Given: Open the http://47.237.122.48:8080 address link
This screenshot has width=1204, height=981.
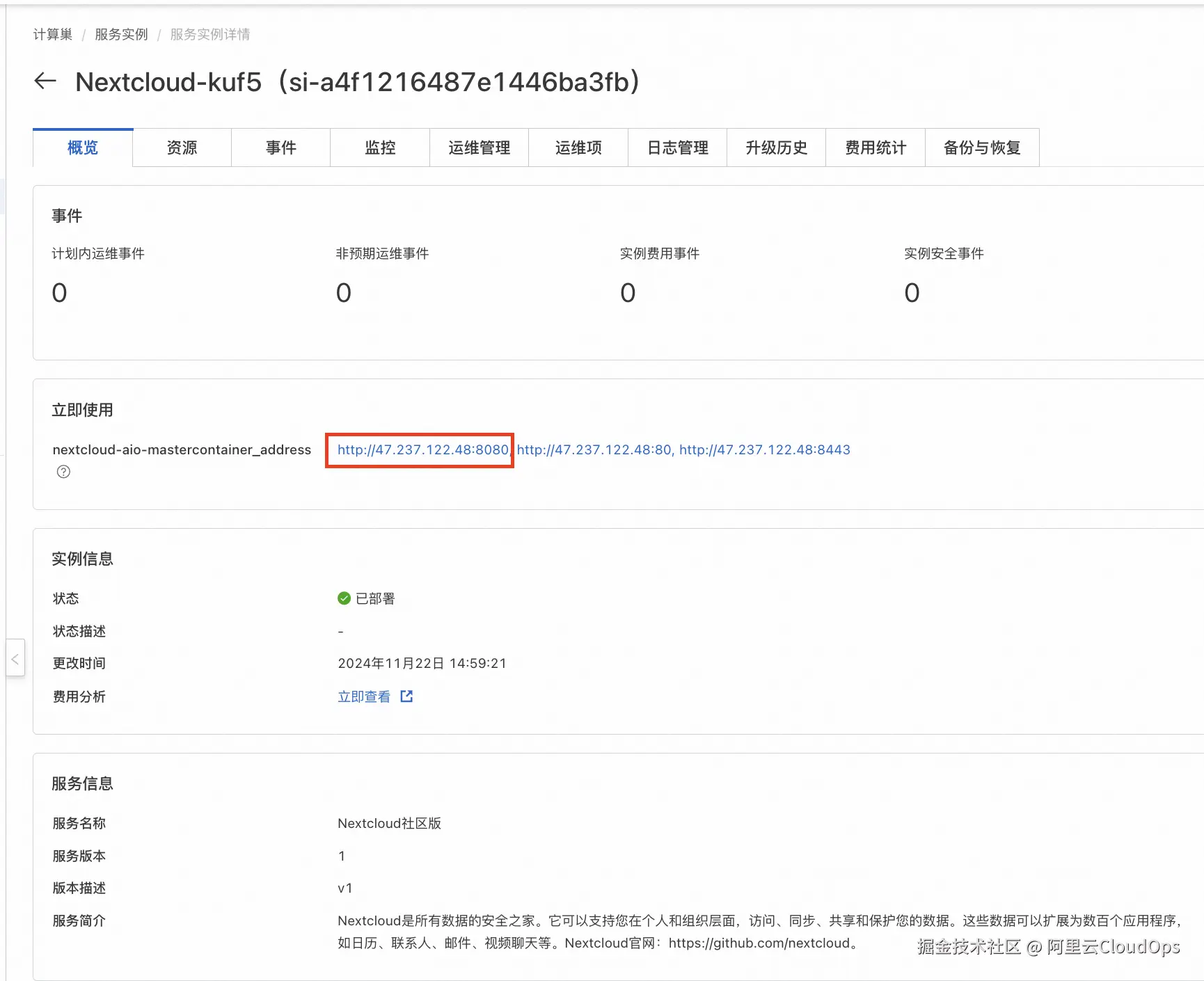Looking at the screenshot, I should pos(423,449).
